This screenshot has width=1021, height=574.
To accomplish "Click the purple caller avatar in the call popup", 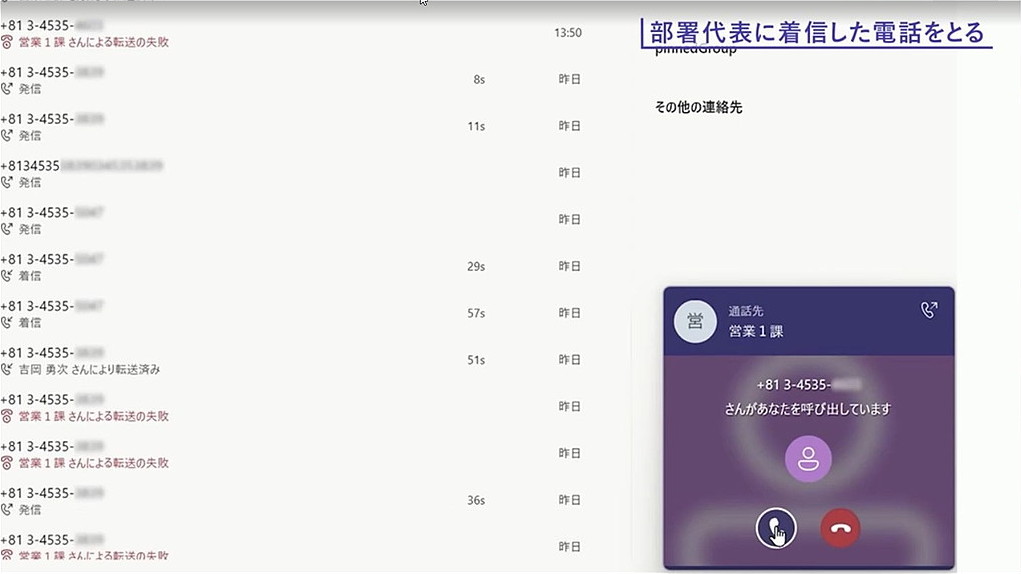I will (x=808, y=459).
